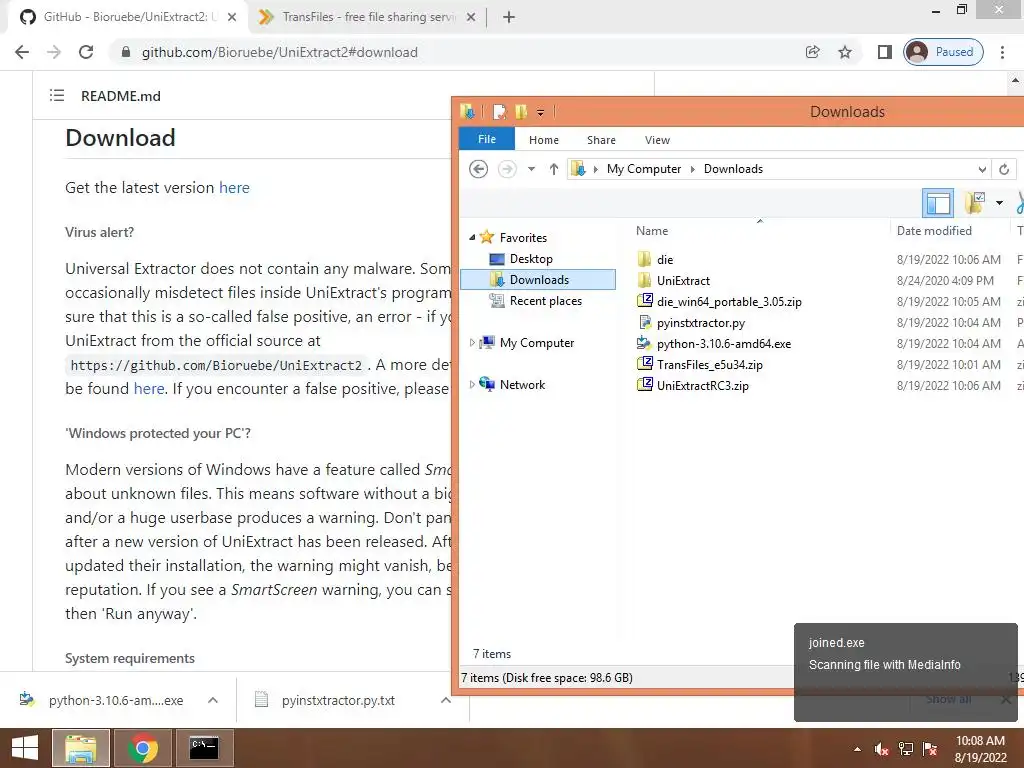Reload the GitHub page in Chrome
This screenshot has width=1024, height=768.
[86, 52]
